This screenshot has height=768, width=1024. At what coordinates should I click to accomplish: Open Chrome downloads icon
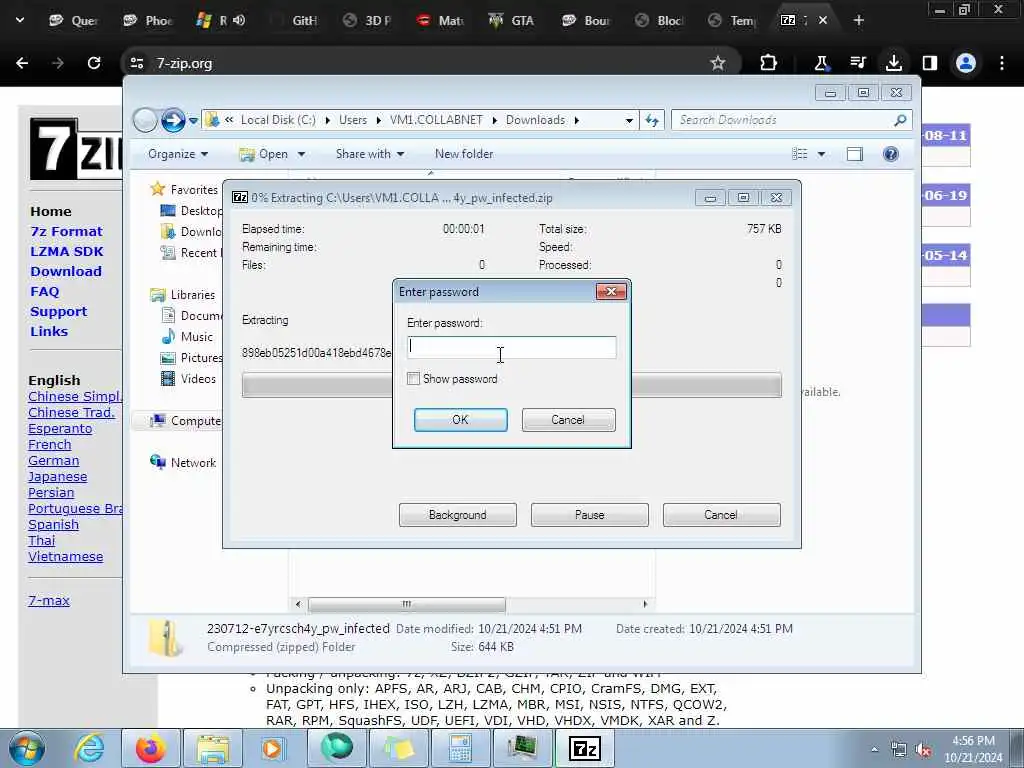(x=893, y=63)
